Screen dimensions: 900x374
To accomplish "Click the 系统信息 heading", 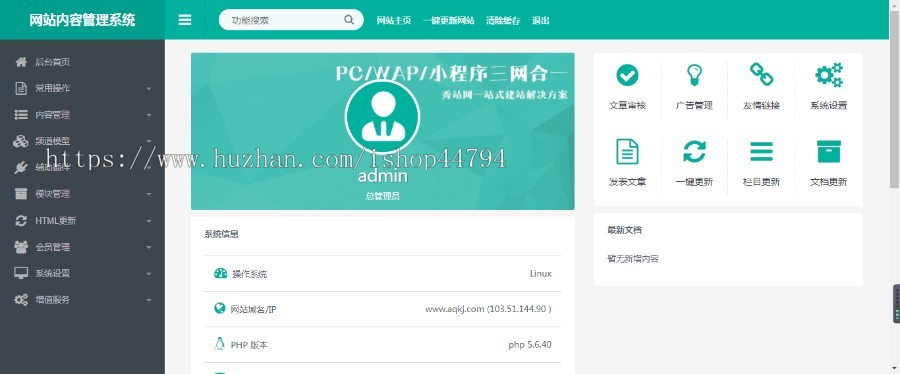I will click(222, 234).
